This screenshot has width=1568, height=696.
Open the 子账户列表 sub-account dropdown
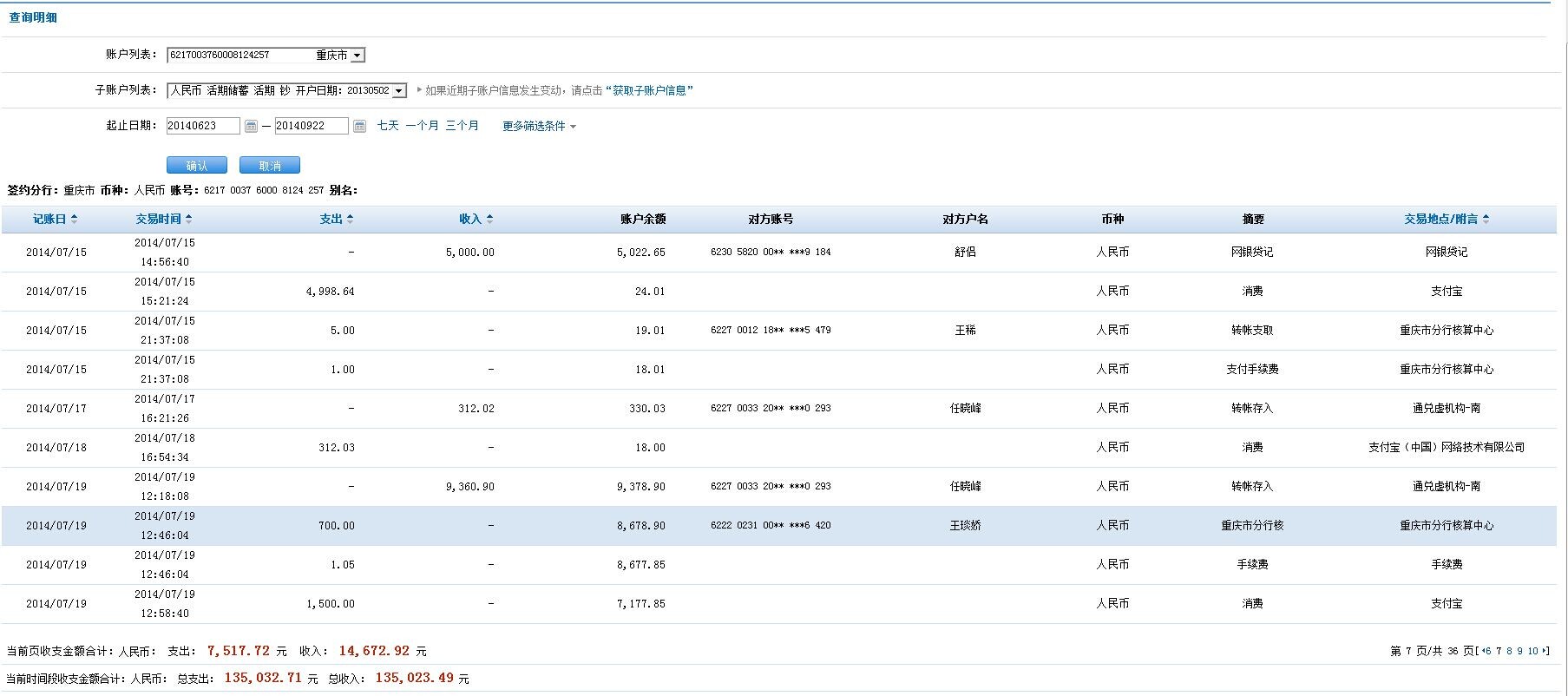[x=398, y=91]
